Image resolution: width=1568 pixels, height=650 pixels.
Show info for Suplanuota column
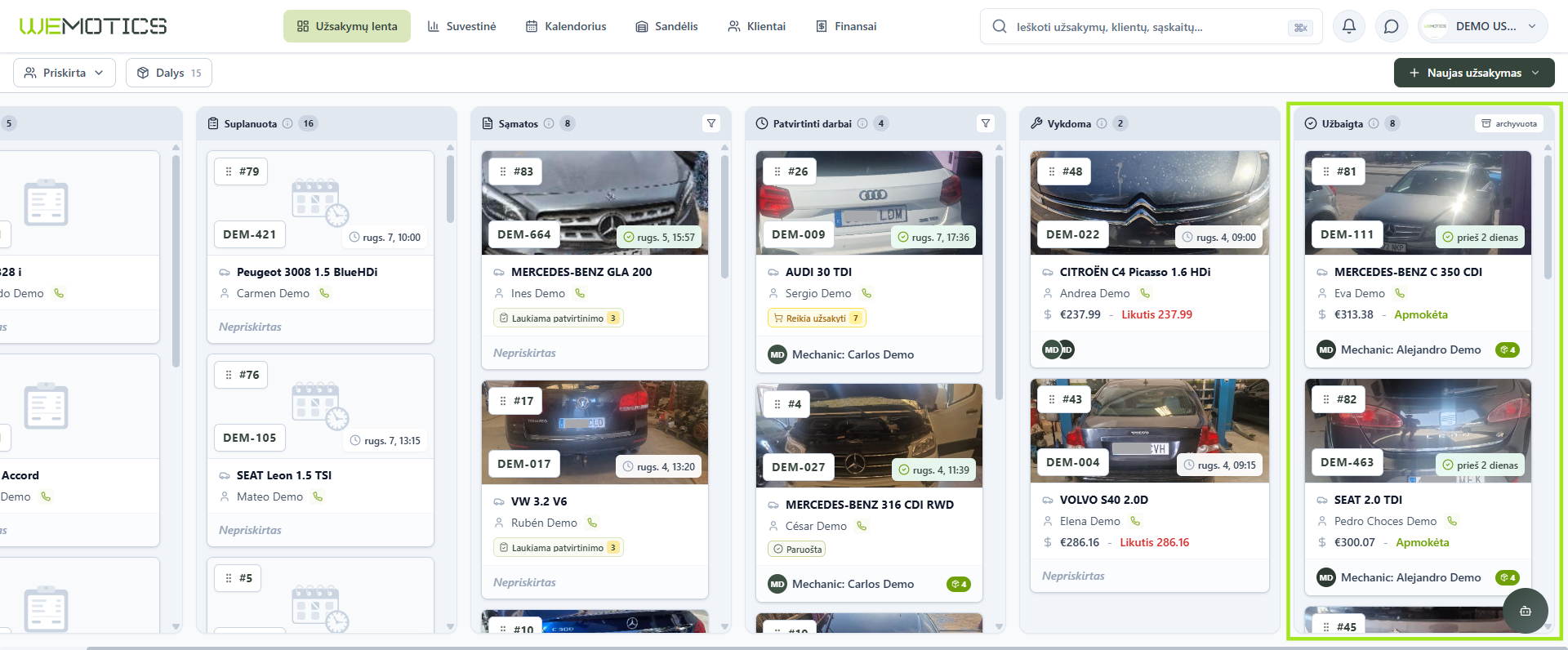click(x=287, y=123)
